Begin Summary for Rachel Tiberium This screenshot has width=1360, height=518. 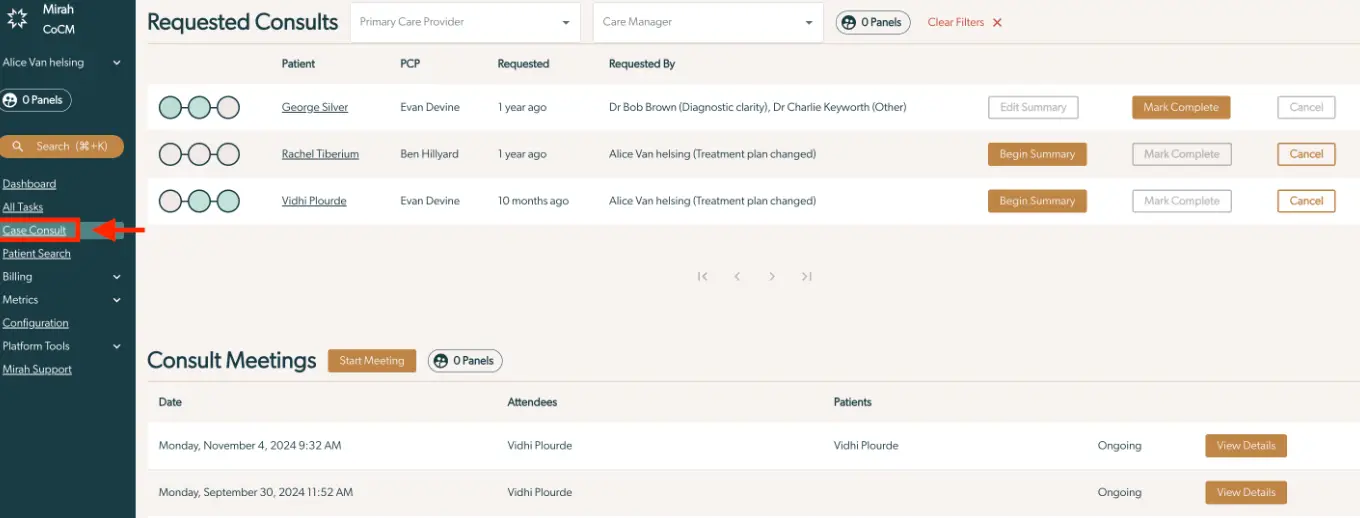pyautogui.click(x=1037, y=154)
